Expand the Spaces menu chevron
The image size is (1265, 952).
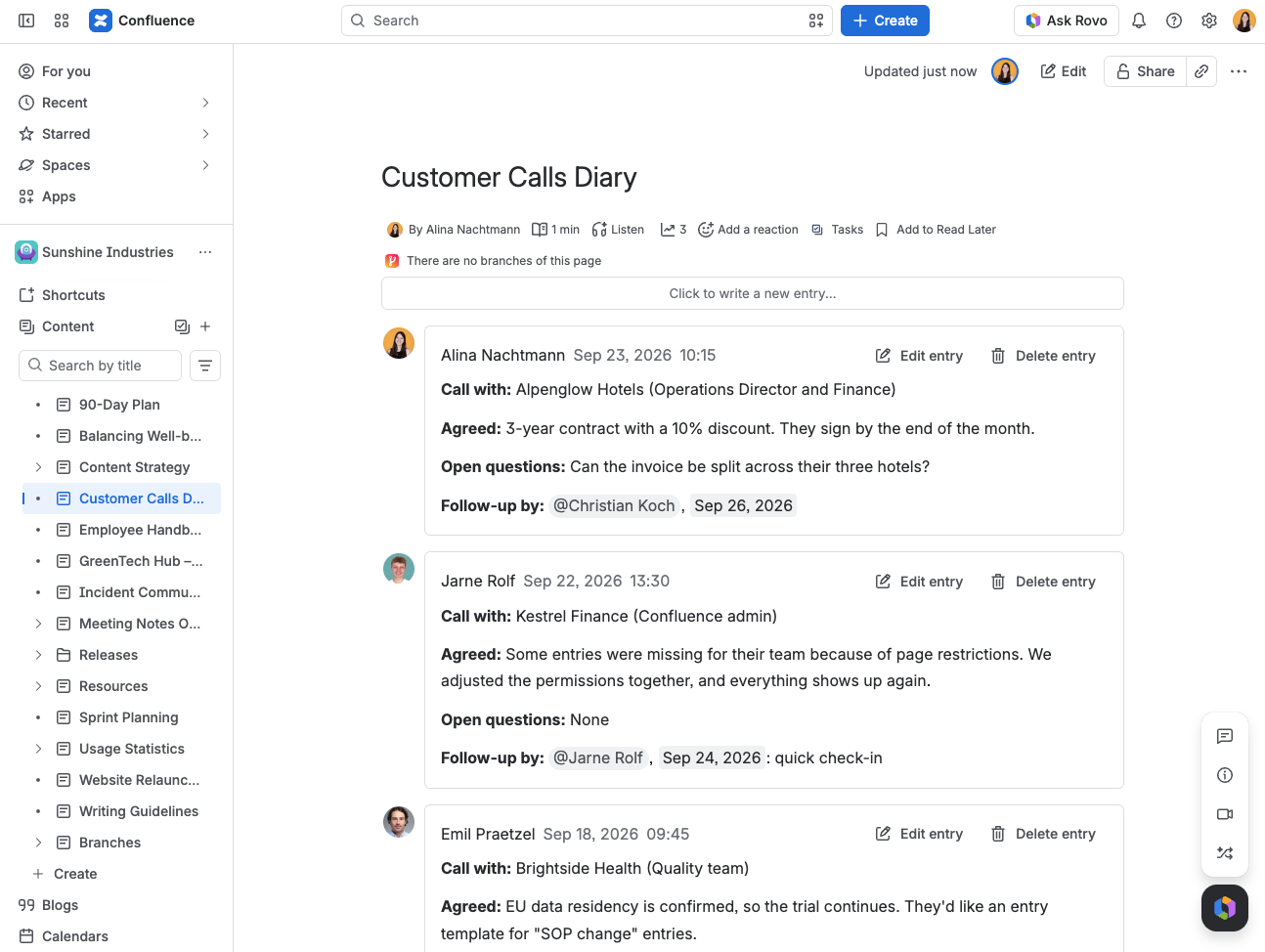click(205, 165)
